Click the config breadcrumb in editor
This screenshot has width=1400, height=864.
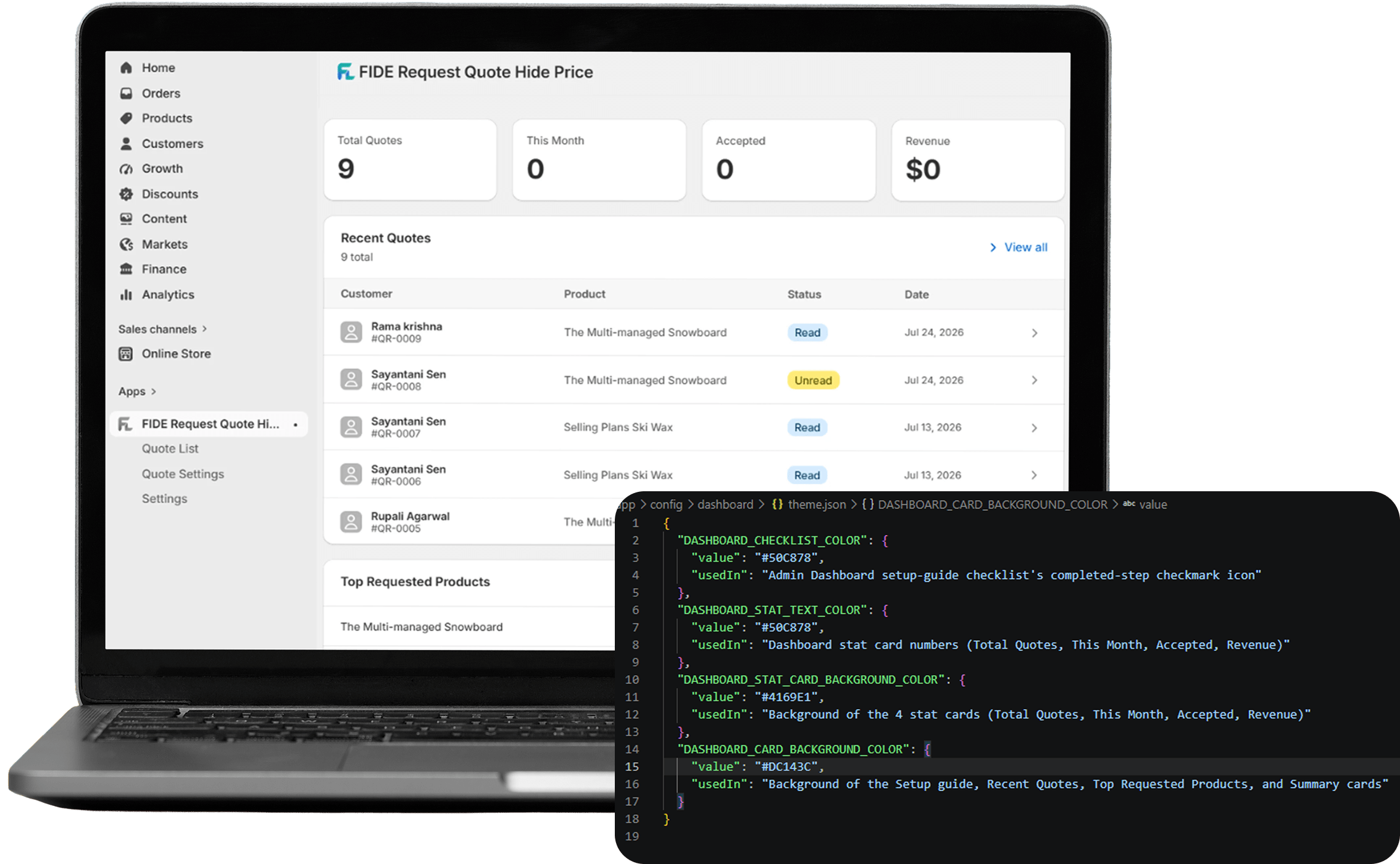coord(666,504)
